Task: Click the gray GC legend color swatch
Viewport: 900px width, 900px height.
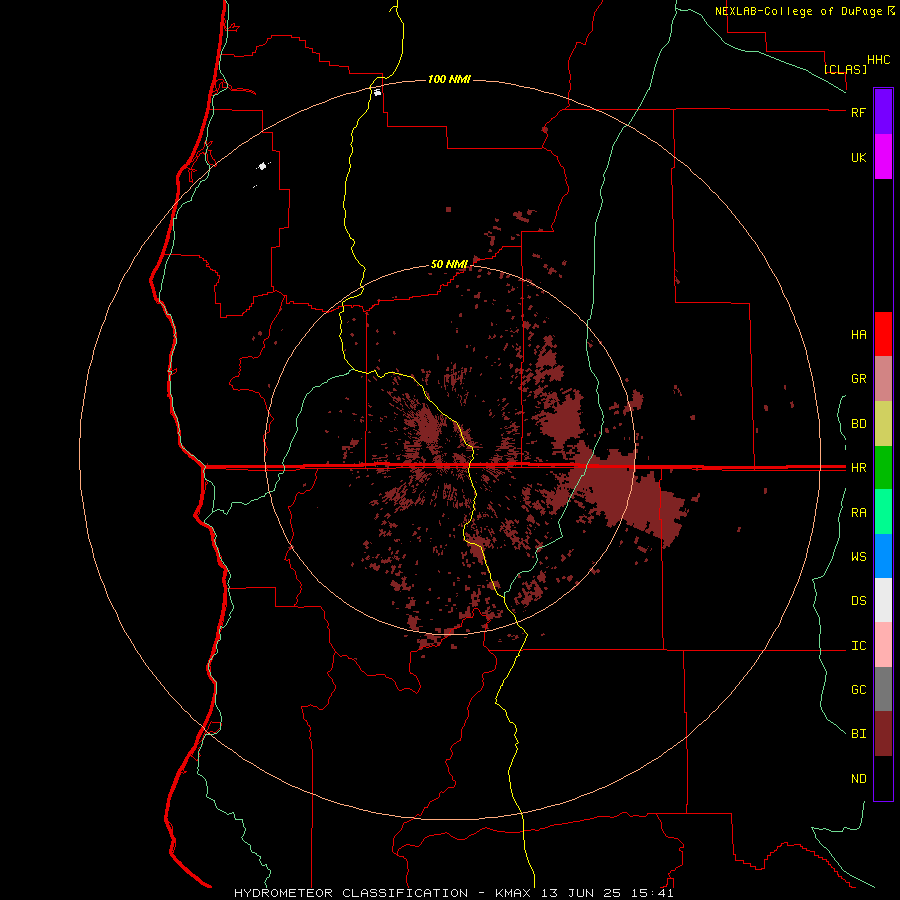Action: click(x=883, y=689)
